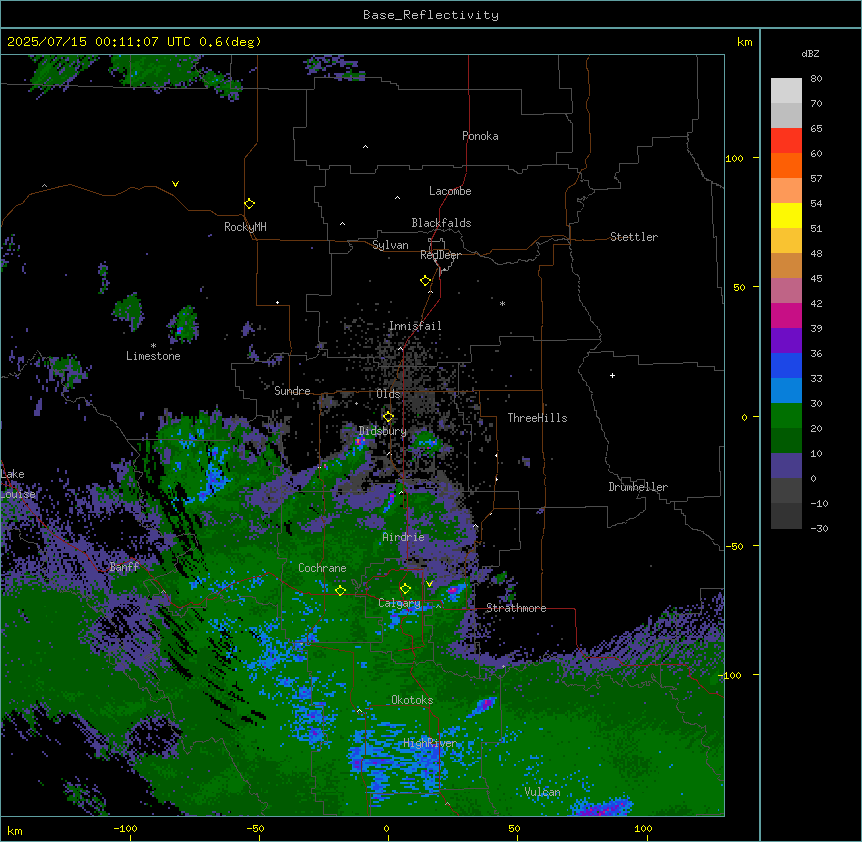Select the Olds town label
Screen dimensions: 862x842
click(x=388, y=394)
